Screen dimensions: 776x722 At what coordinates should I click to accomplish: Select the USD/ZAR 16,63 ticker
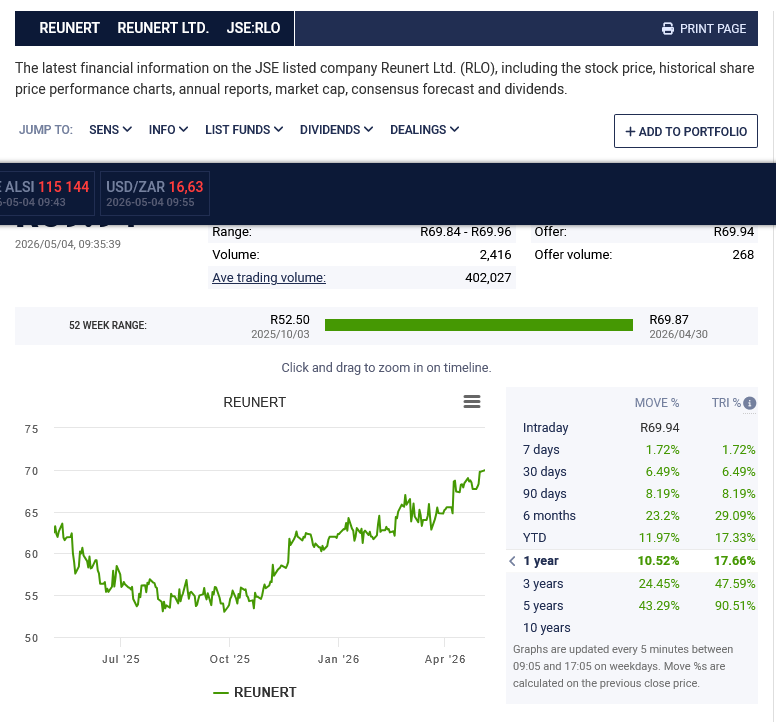(x=155, y=193)
